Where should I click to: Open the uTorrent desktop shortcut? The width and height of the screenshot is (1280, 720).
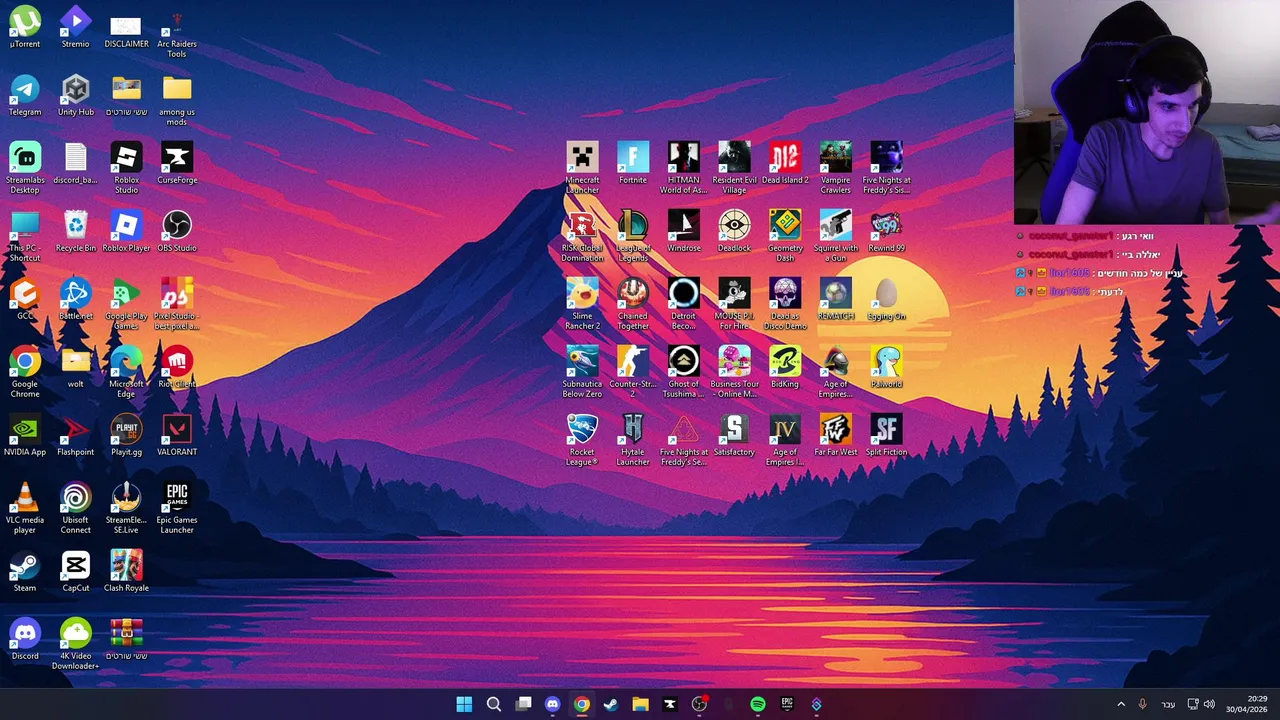pyautogui.click(x=25, y=27)
